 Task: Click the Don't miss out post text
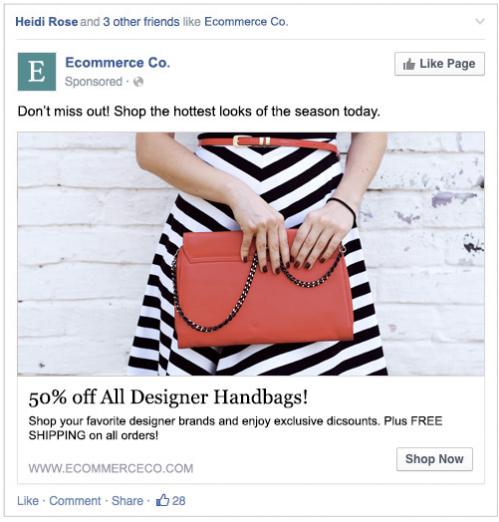(x=199, y=111)
